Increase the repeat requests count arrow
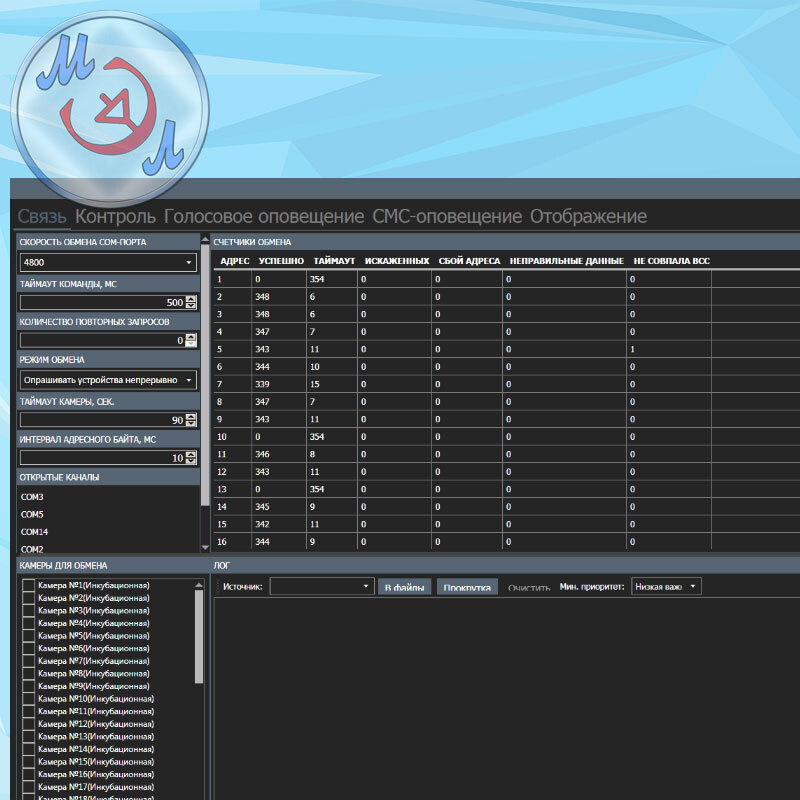This screenshot has width=800, height=800. [x=191, y=337]
